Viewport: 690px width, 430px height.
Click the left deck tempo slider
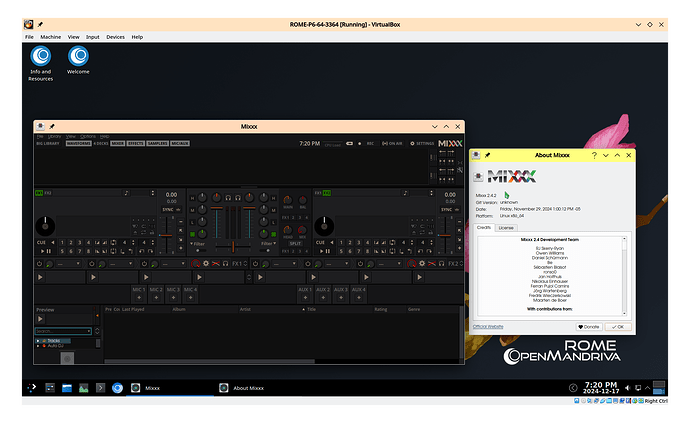pyautogui.click(x=166, y=236)
